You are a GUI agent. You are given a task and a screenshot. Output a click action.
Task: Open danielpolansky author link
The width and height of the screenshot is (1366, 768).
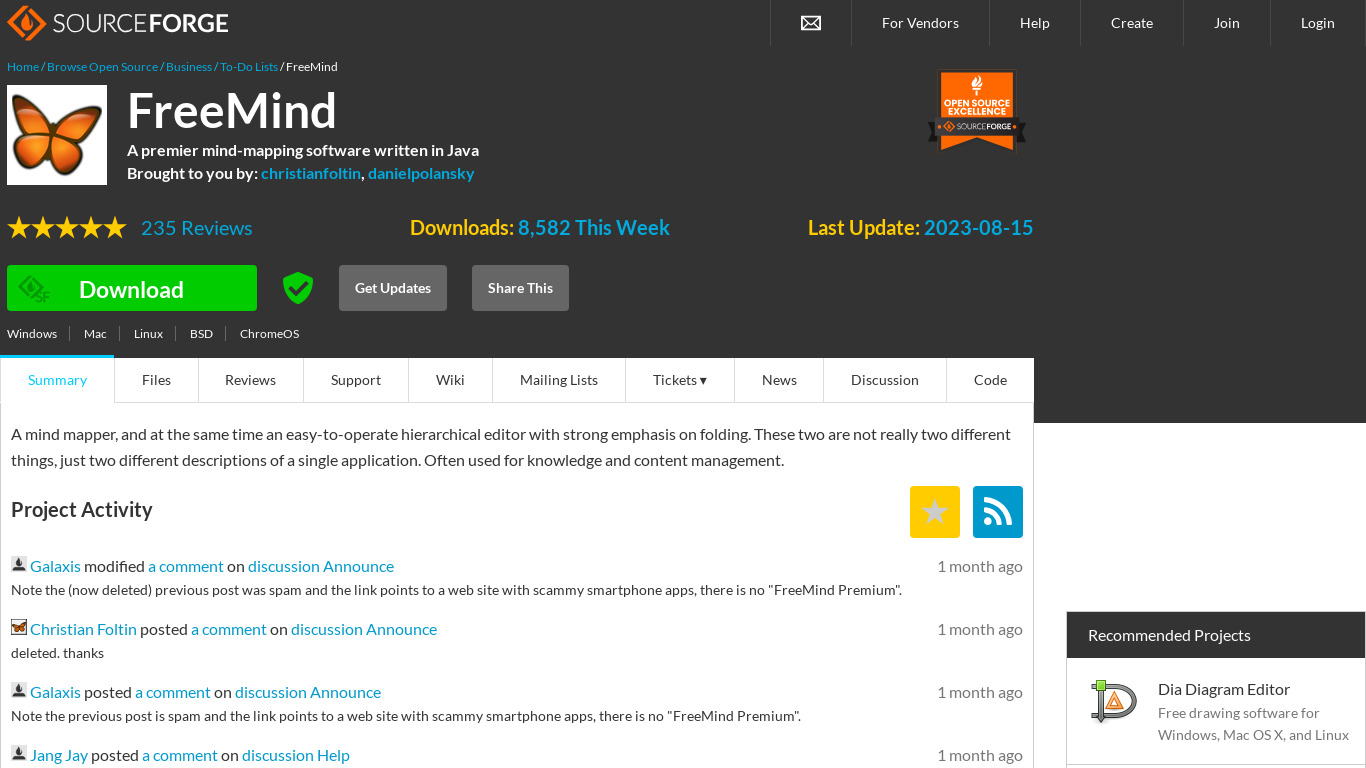[x=421, y=173]
